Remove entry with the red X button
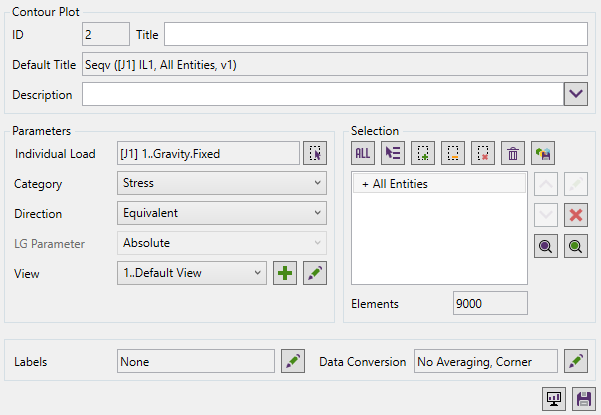This screenshot has height=415, width=601. pyautogui.click(x=575, y=215)
